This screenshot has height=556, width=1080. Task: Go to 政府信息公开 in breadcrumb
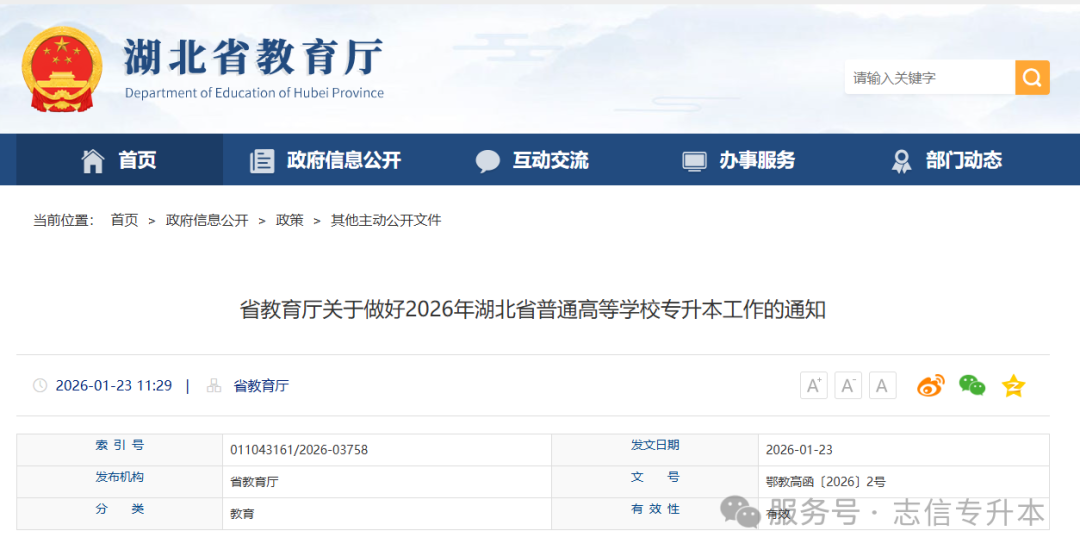click(x=207, y=220)
